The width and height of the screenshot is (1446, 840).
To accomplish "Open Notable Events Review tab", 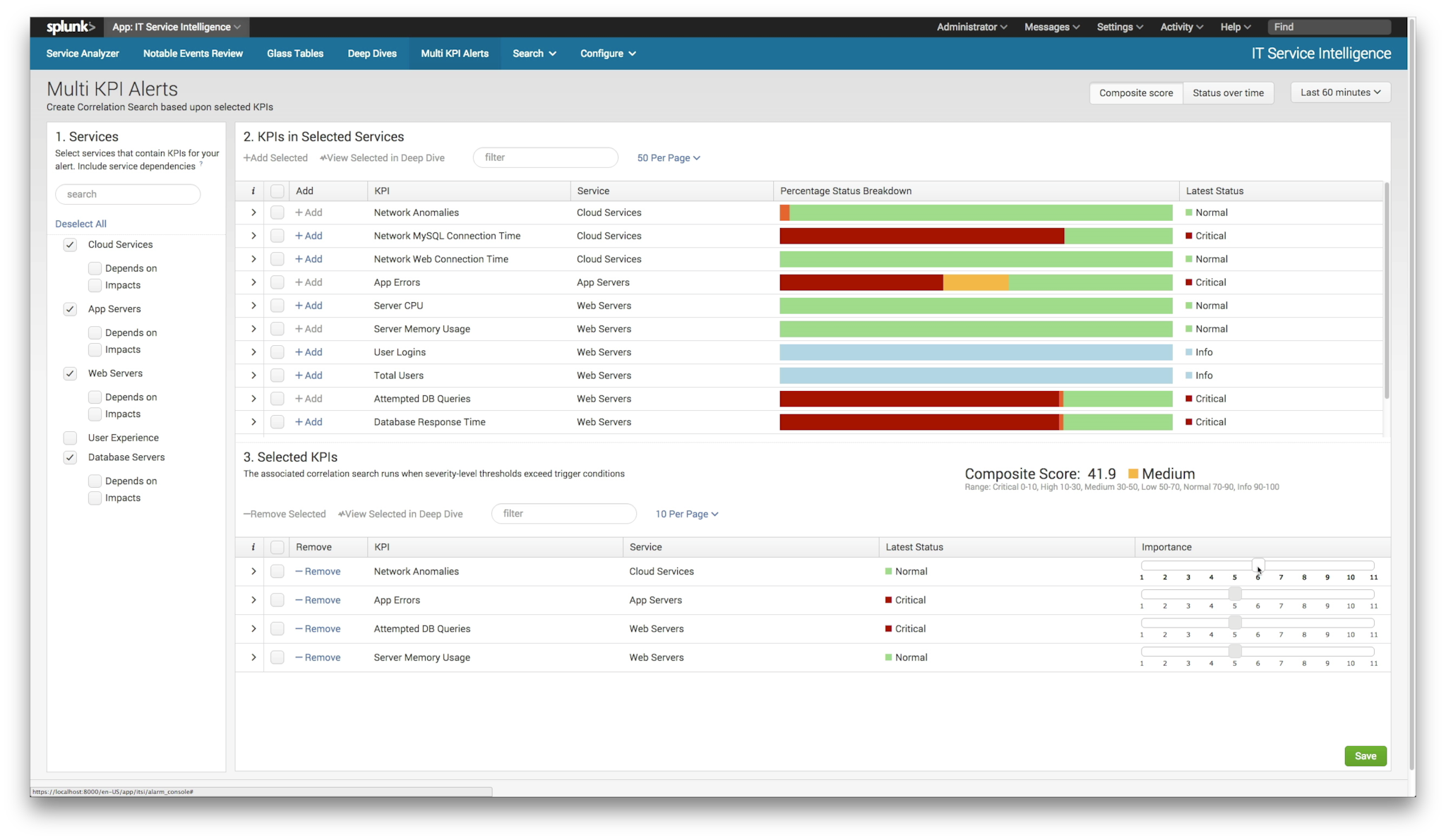I will (x=193, y=54).
